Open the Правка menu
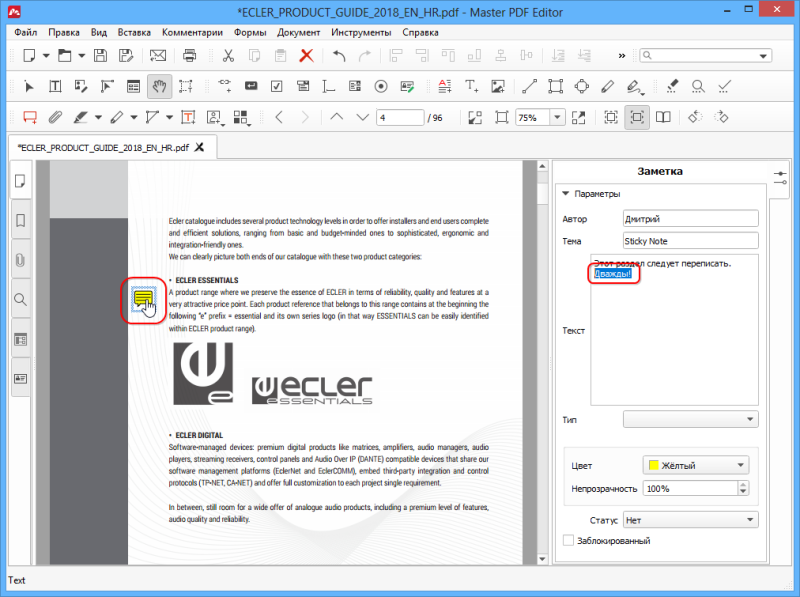Viewport: 800px width, 597px height. (x=64, y=32)
